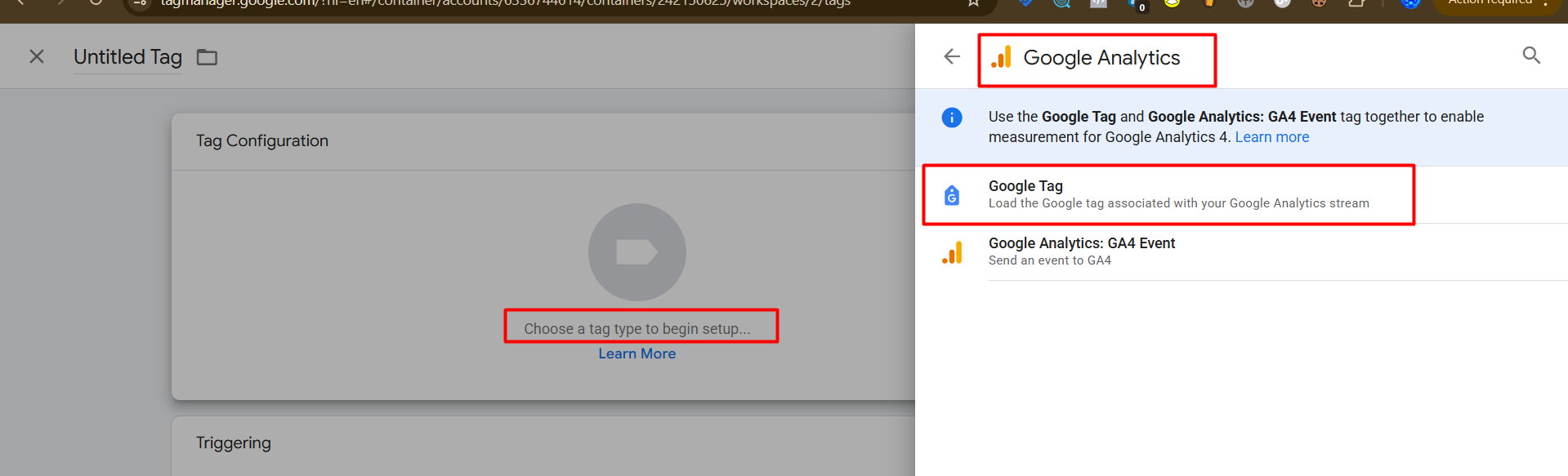Open the Learn More link under Tag Configuration
Viewport: 1568px width, 476px height.
pyautogui.click(x=637, y=354)
